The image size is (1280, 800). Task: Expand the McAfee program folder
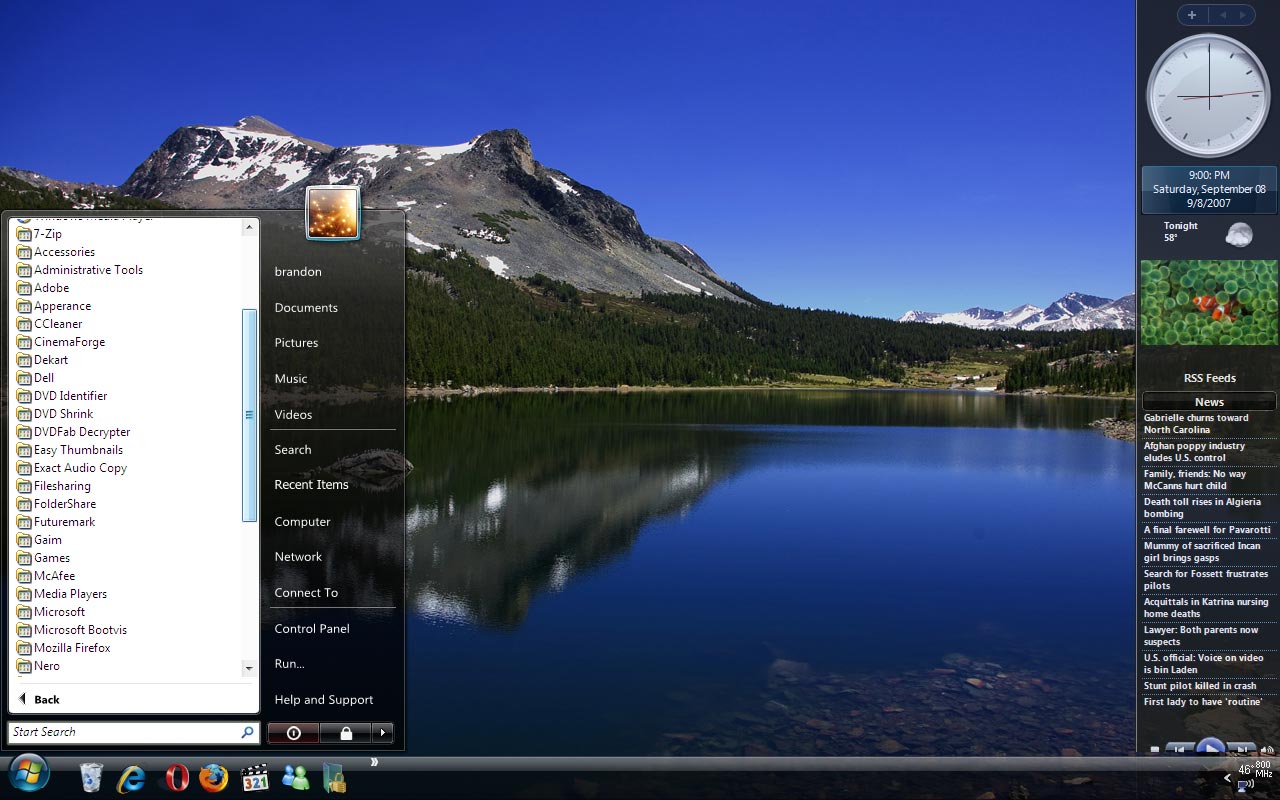pos(46,576)
